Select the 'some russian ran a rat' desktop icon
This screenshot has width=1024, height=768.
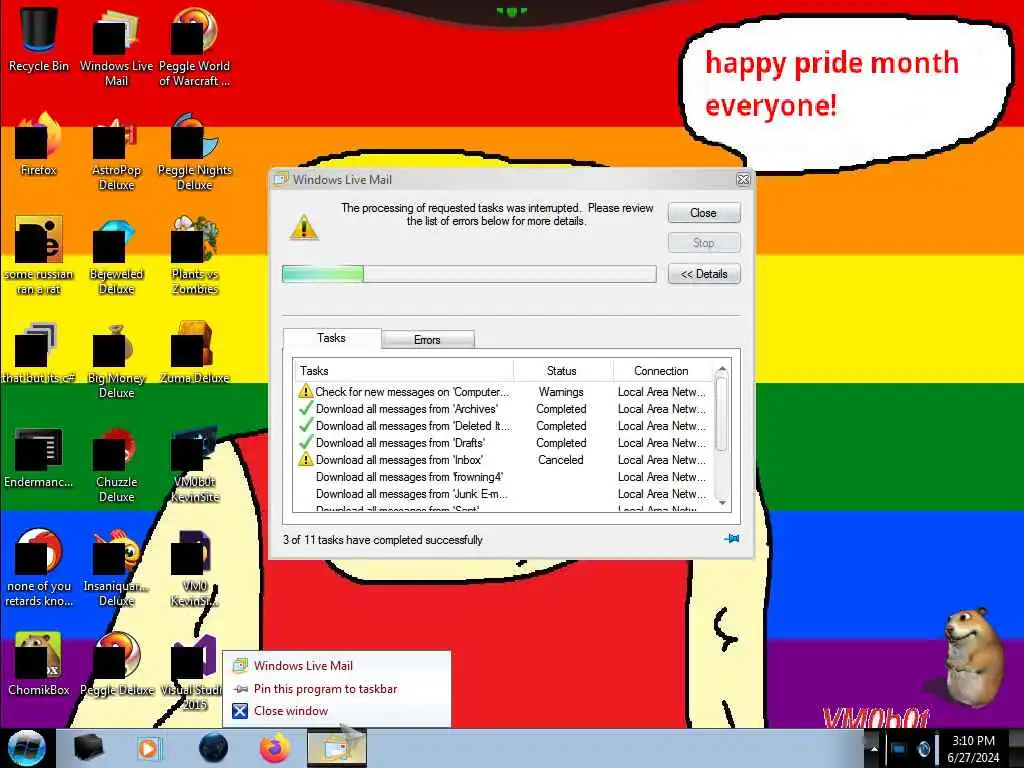[39, 255]
